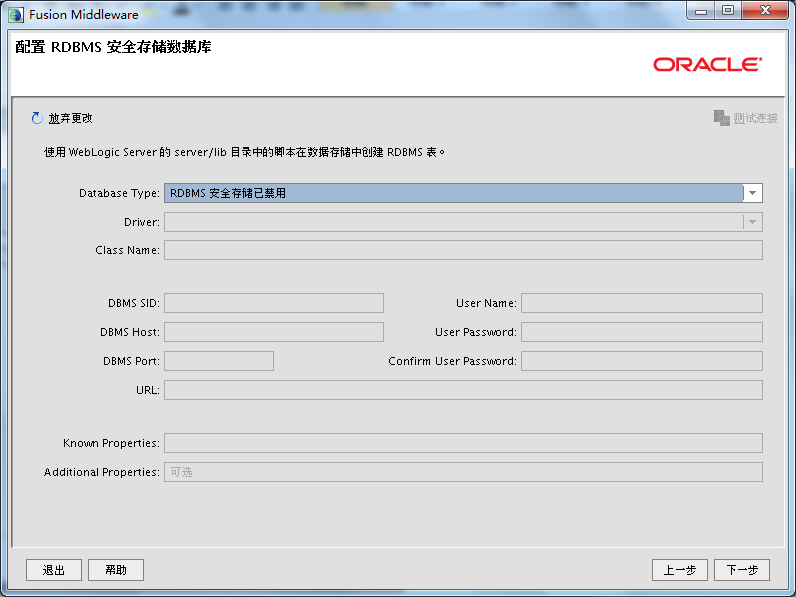796x597 pixels.
Task: Proceed with the 下一步 next button
Action: pyautogui.click(x=742, y=570)
